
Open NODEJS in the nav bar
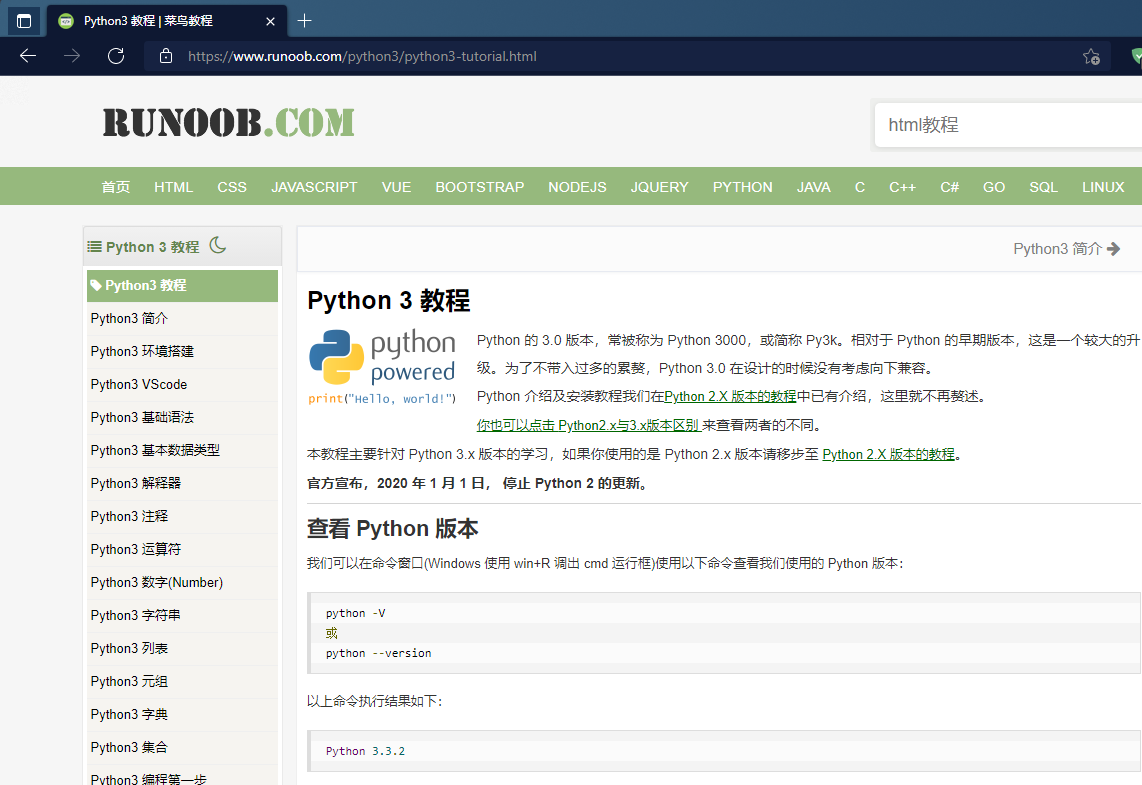pos(577,187)
